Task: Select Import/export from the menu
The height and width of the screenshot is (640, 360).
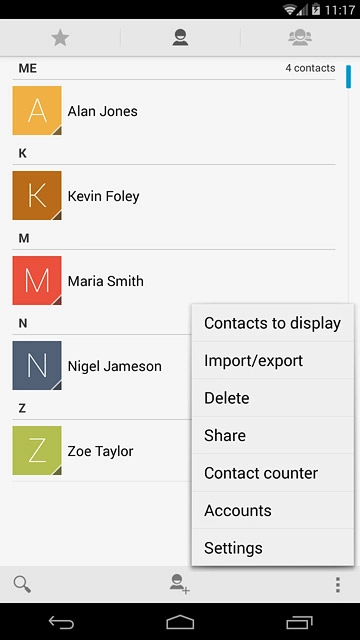Action: click(x=273, y=360)
